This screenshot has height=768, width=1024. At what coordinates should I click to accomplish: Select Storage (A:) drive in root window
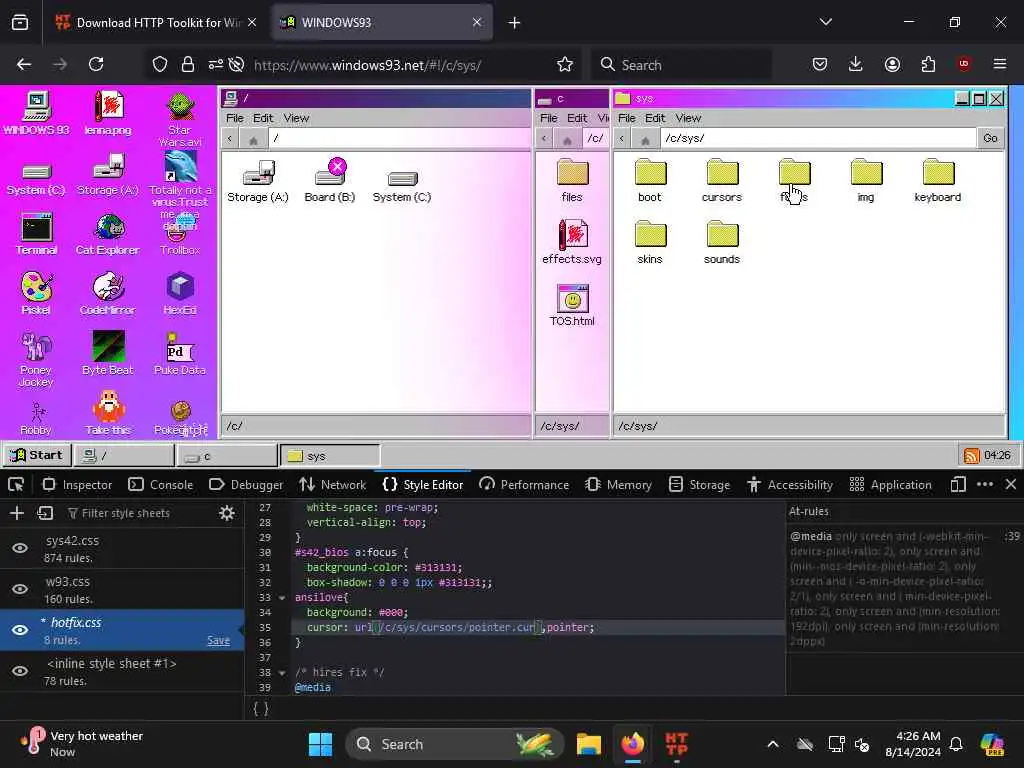point(258,180)
